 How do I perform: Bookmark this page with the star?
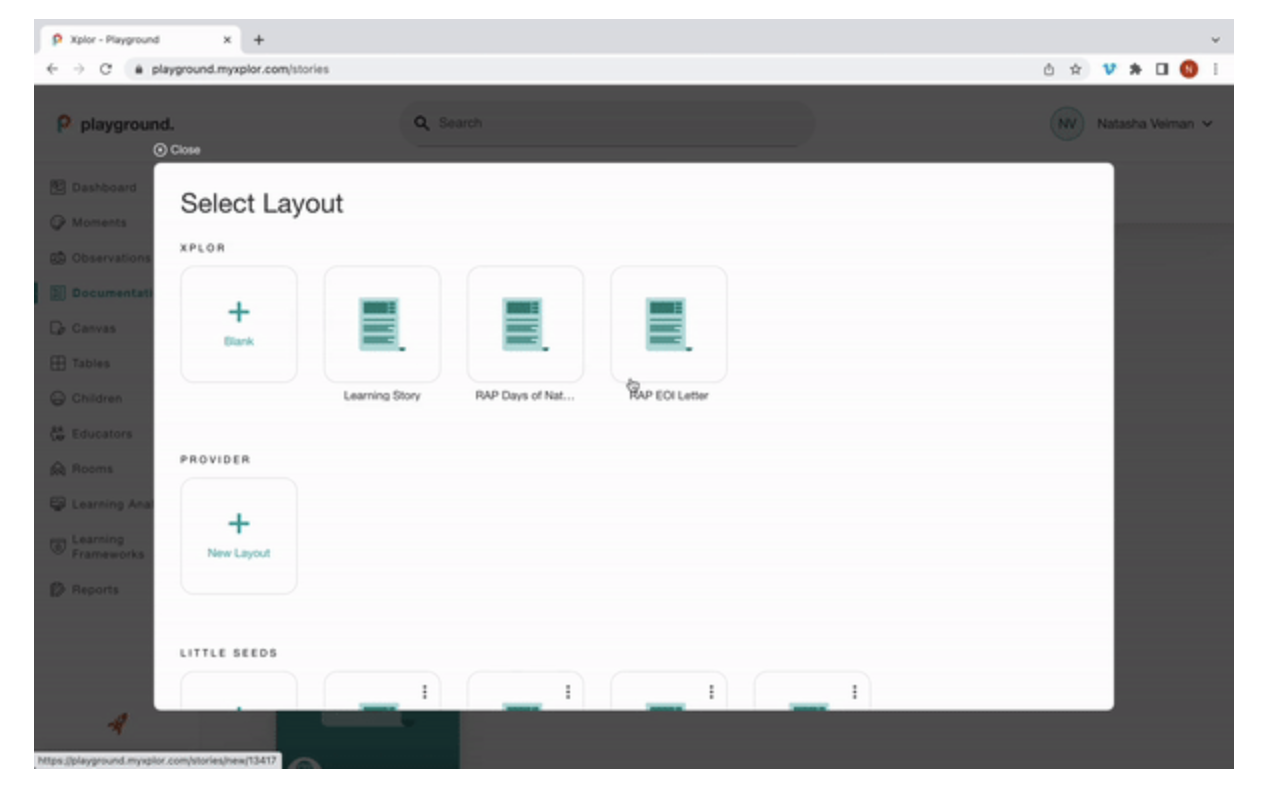[1076, 69]
